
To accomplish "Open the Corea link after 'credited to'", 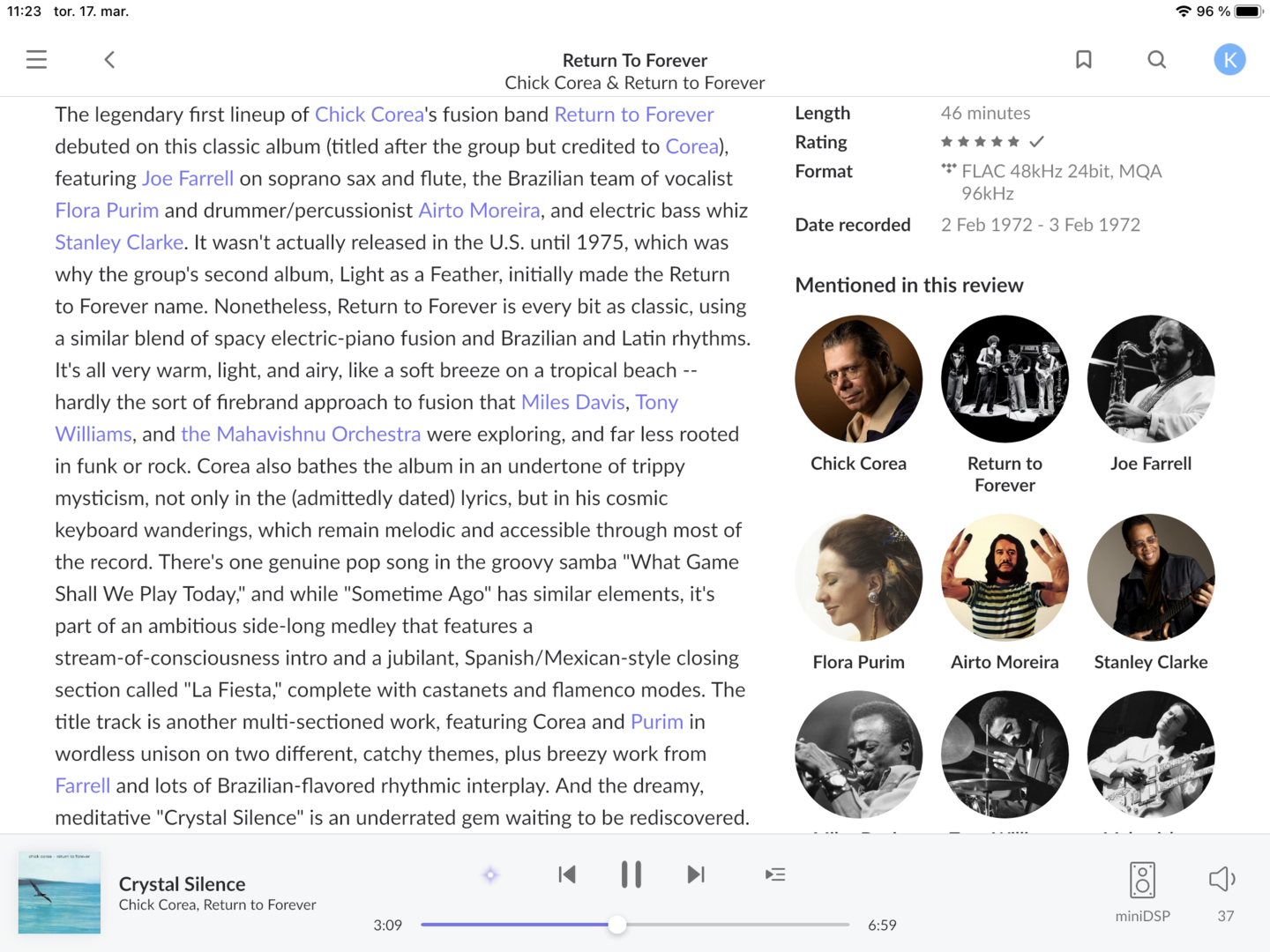I will tap(692, 146).
